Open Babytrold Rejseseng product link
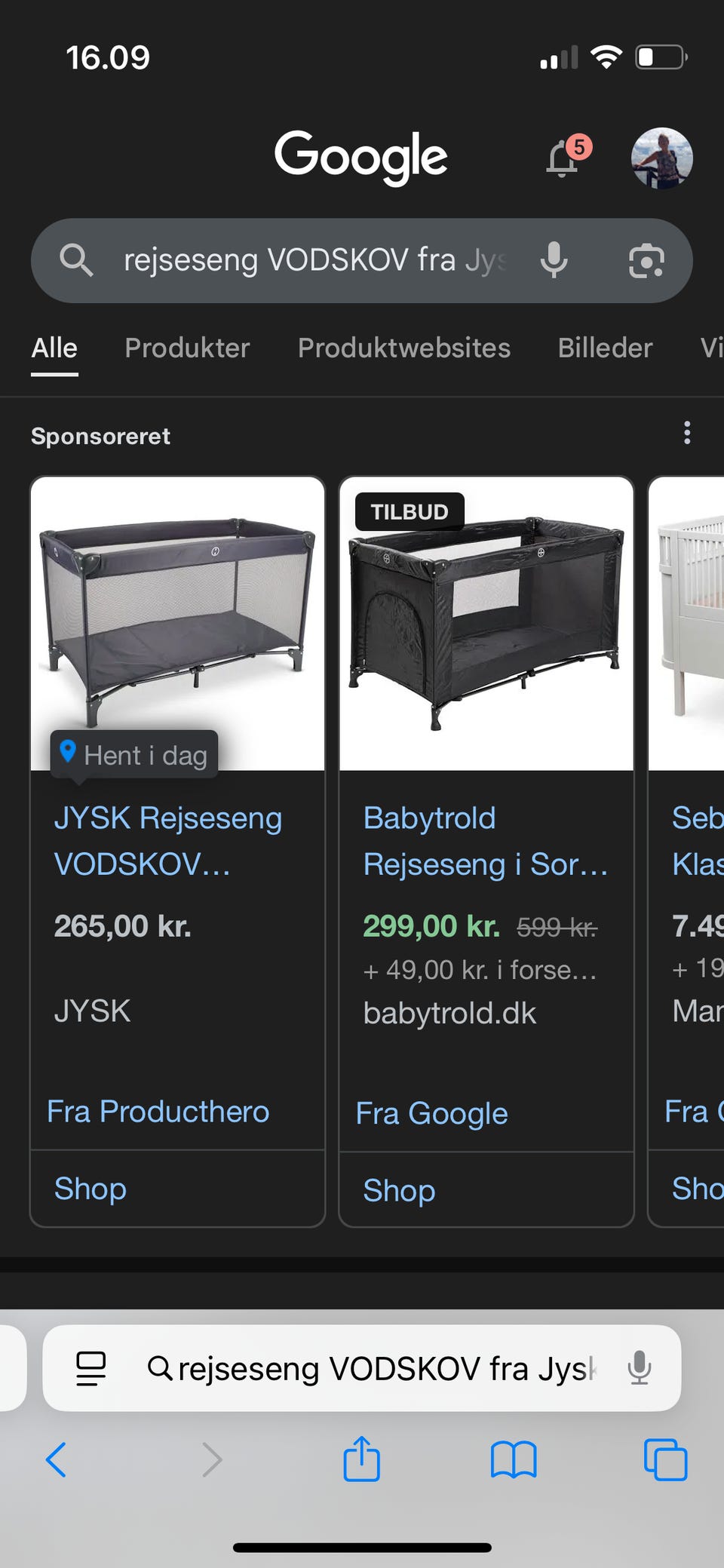The image size is (724, 1568). [x=485, y=841]
